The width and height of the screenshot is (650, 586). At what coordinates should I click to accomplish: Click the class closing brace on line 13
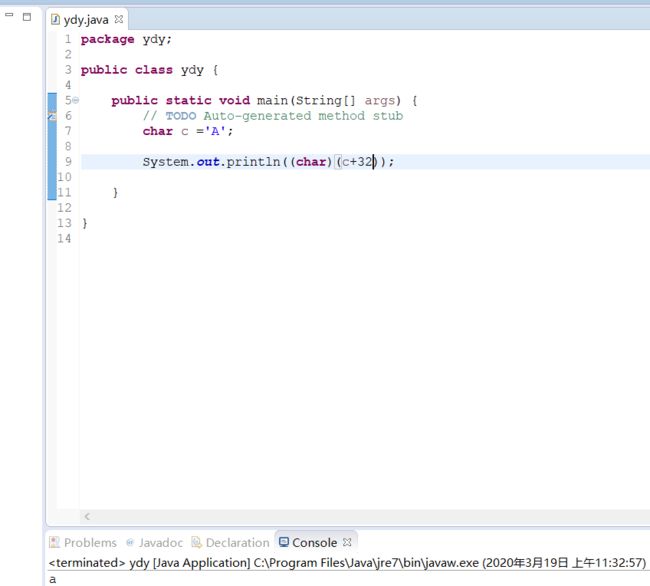pos(85,223)
